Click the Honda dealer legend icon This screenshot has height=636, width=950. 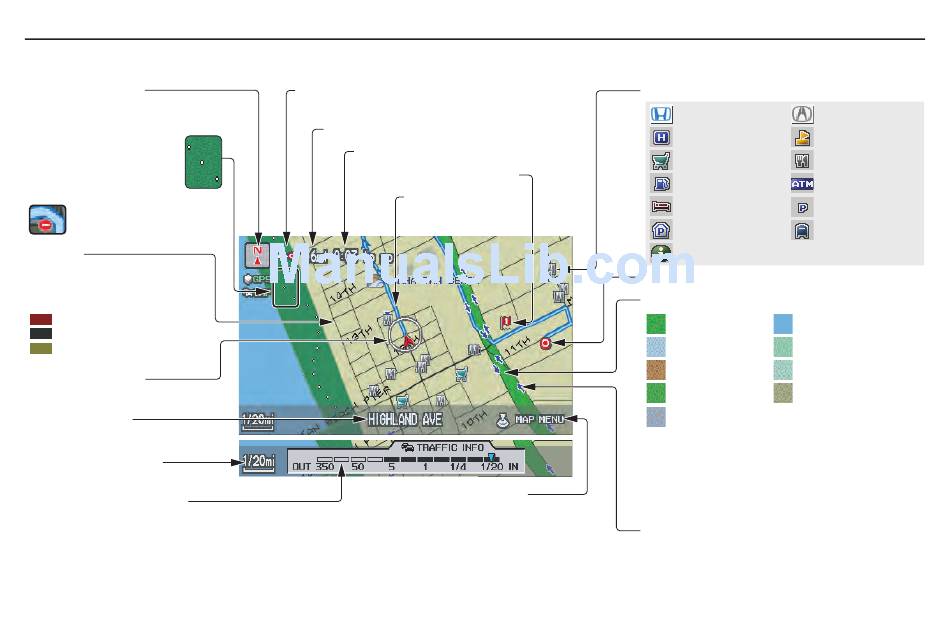click(x=661, y=114)
